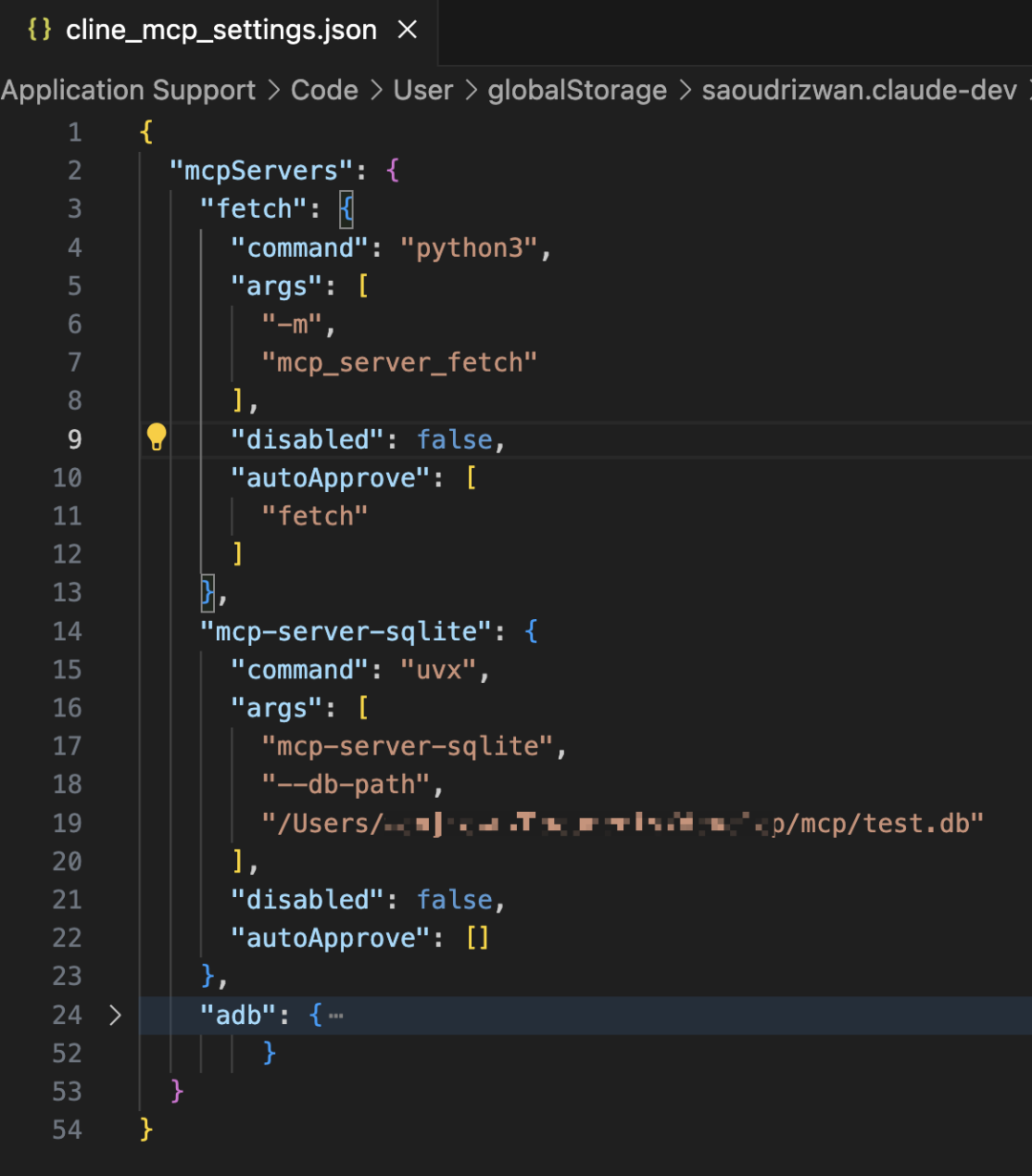
Task: Click the "fetch" string on line 11
Action: point(315,516)
